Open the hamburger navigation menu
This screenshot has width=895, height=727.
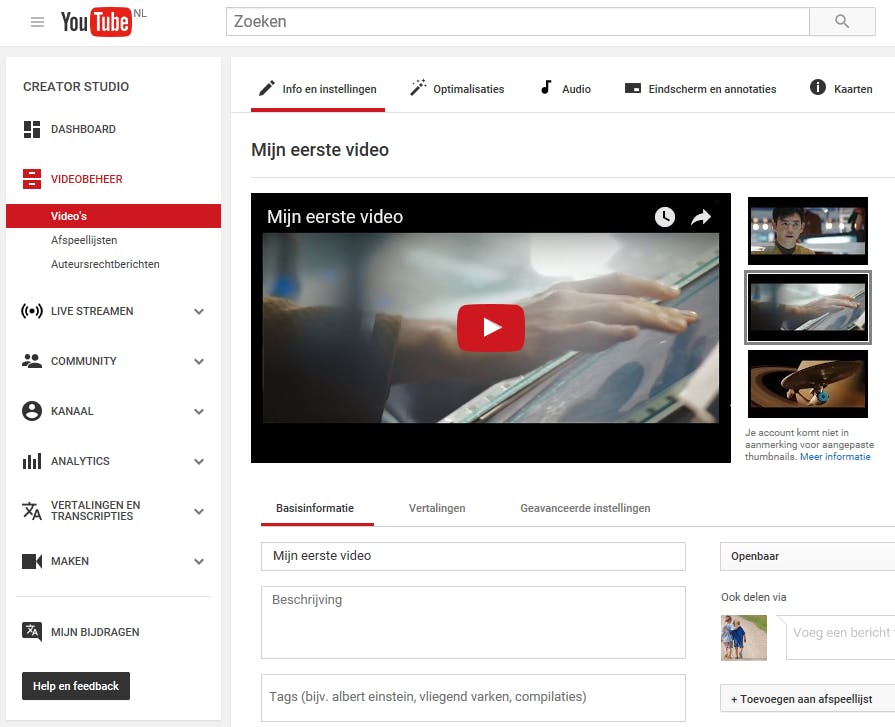coord(37,22)
